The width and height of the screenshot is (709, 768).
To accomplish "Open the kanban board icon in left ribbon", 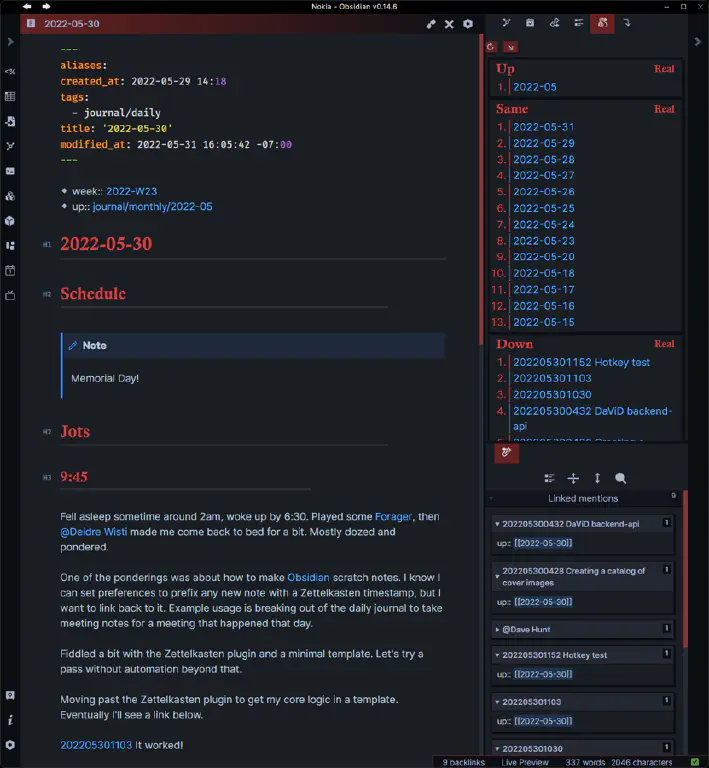I will [10, 245].
